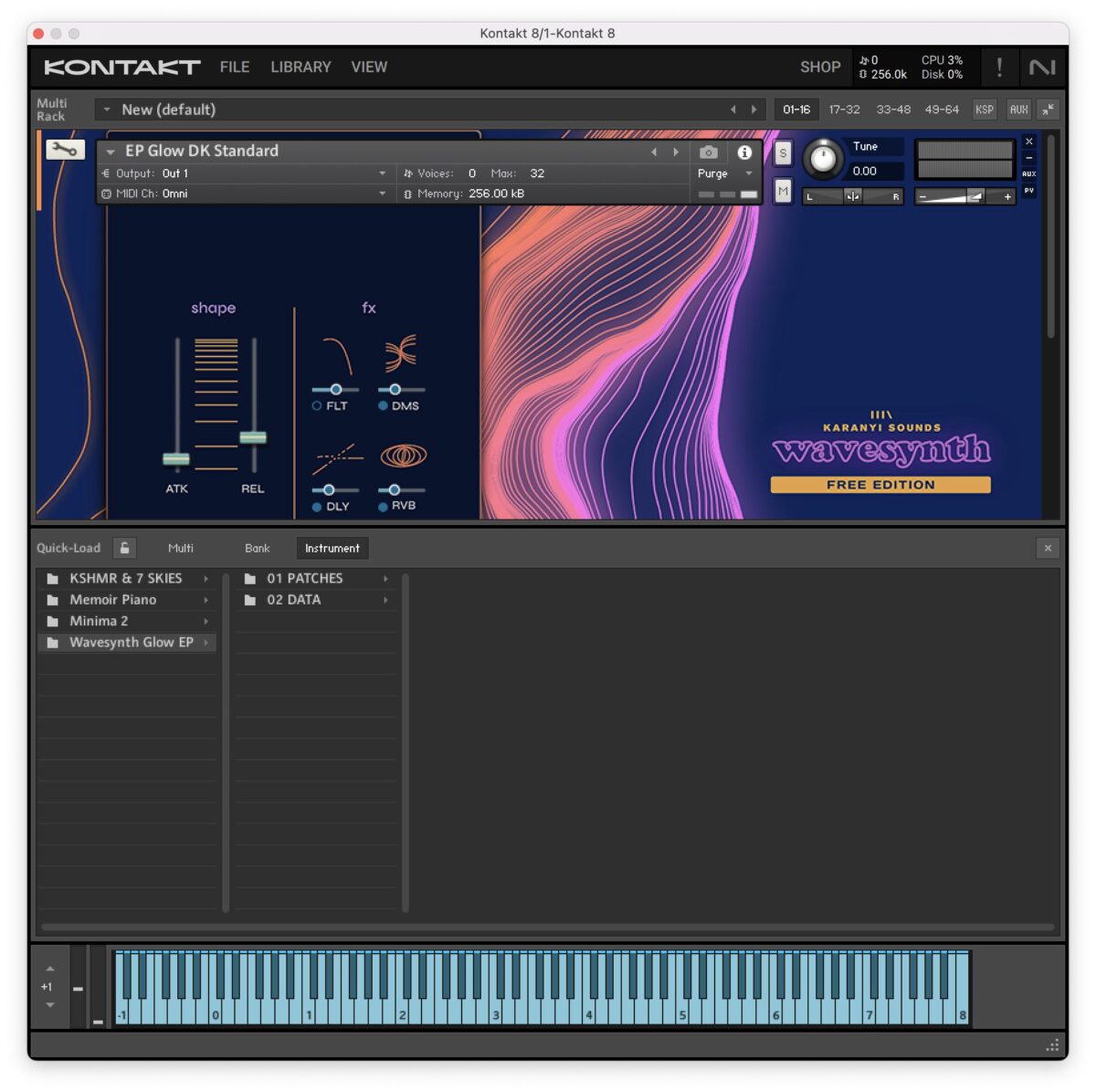1096x1092 pixels.
Task: Toggle Quick-Load lock icon
Action: (125, 548)
